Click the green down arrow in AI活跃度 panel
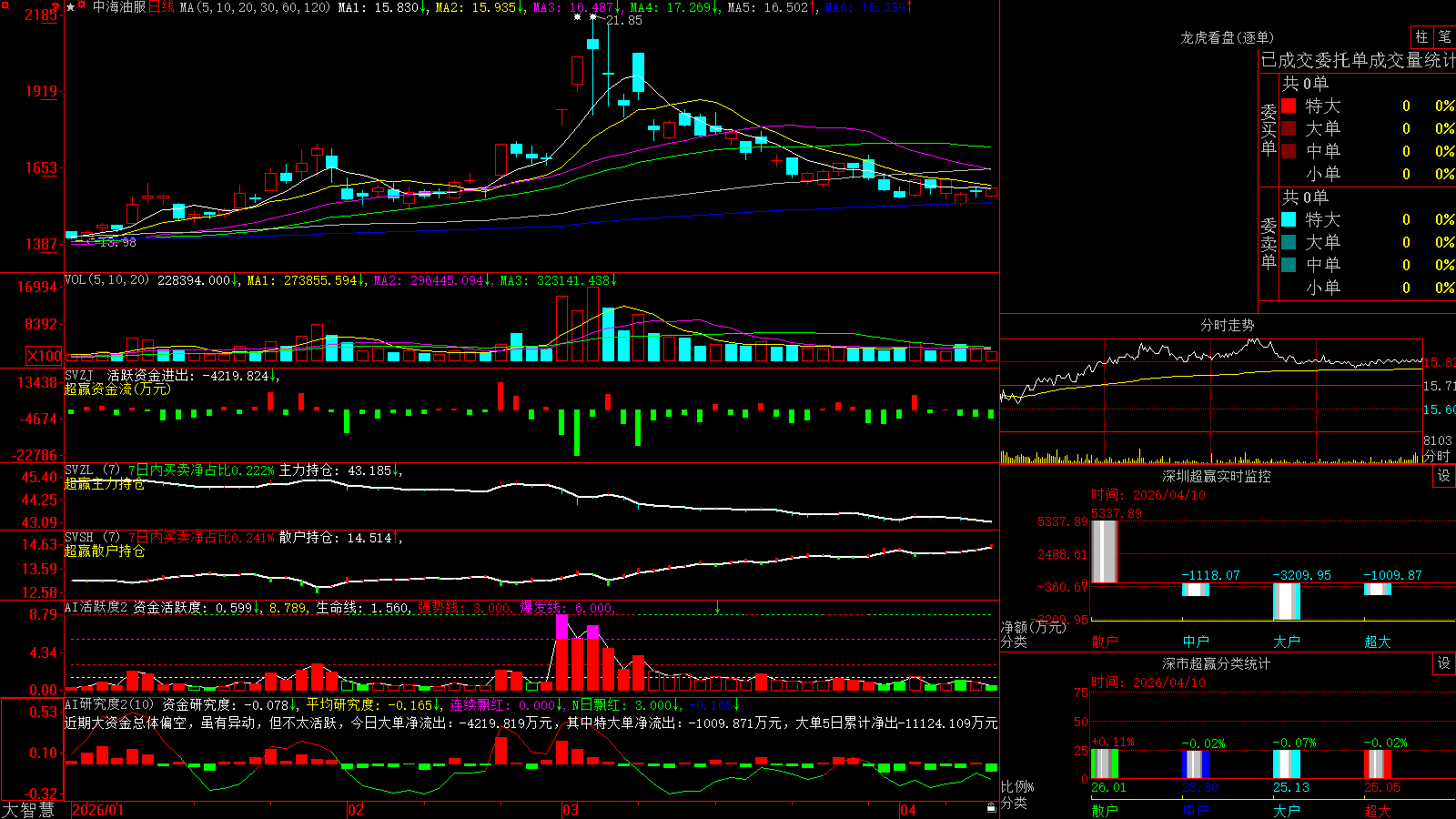Viewport: 1456px width, 819px height. (x=717, y=607)
